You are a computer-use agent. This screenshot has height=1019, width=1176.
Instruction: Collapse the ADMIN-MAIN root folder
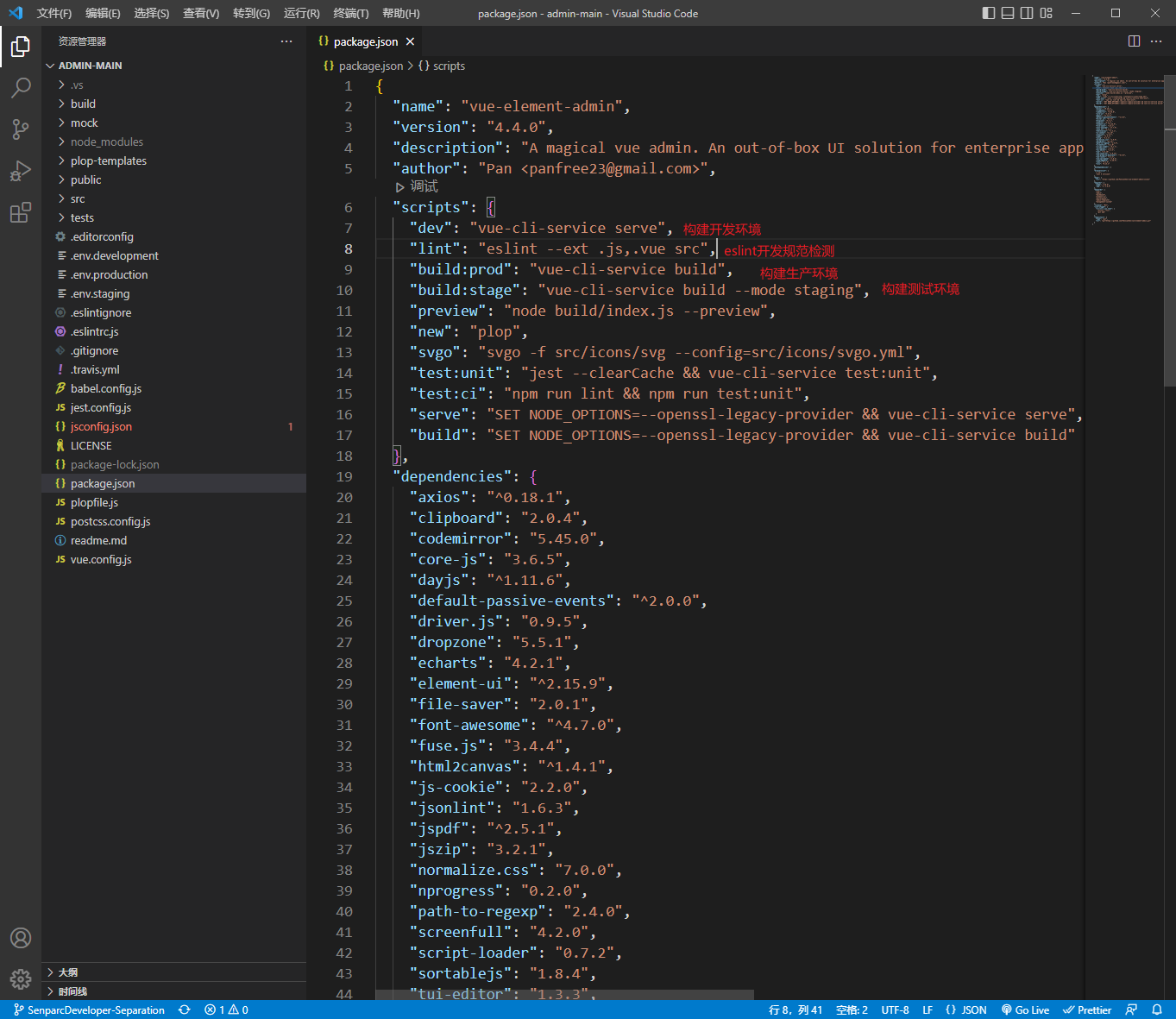(x=173, y=66)
